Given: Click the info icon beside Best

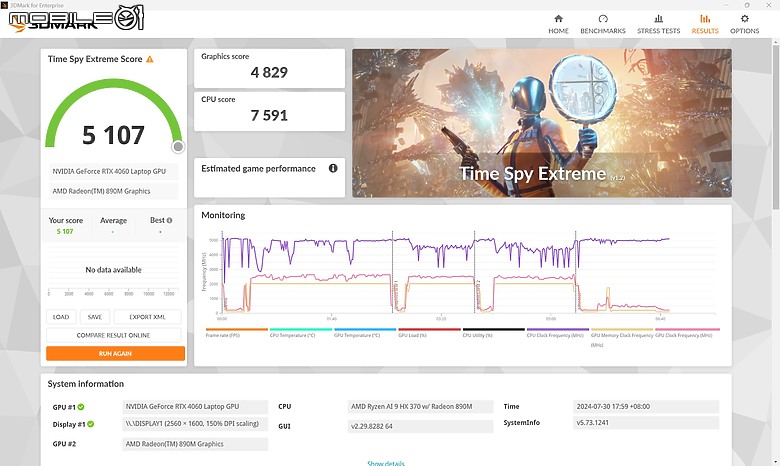Looking at the screenshot, I should pos(170,220).
